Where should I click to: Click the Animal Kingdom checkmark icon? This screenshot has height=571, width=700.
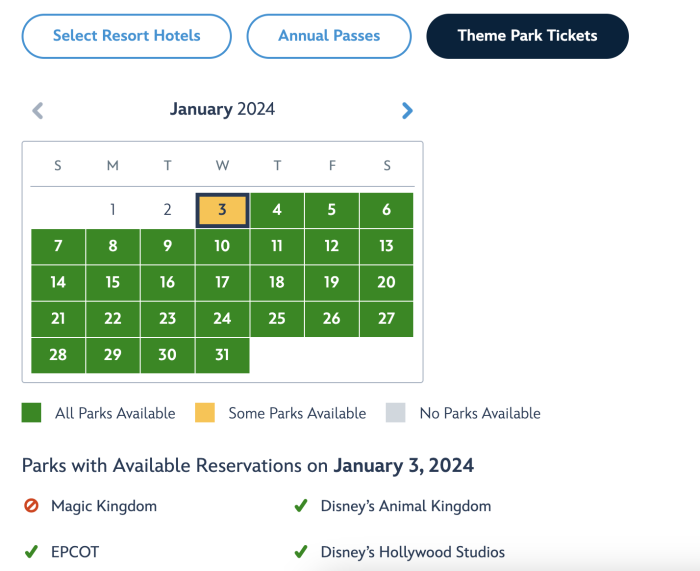(300, 506)
